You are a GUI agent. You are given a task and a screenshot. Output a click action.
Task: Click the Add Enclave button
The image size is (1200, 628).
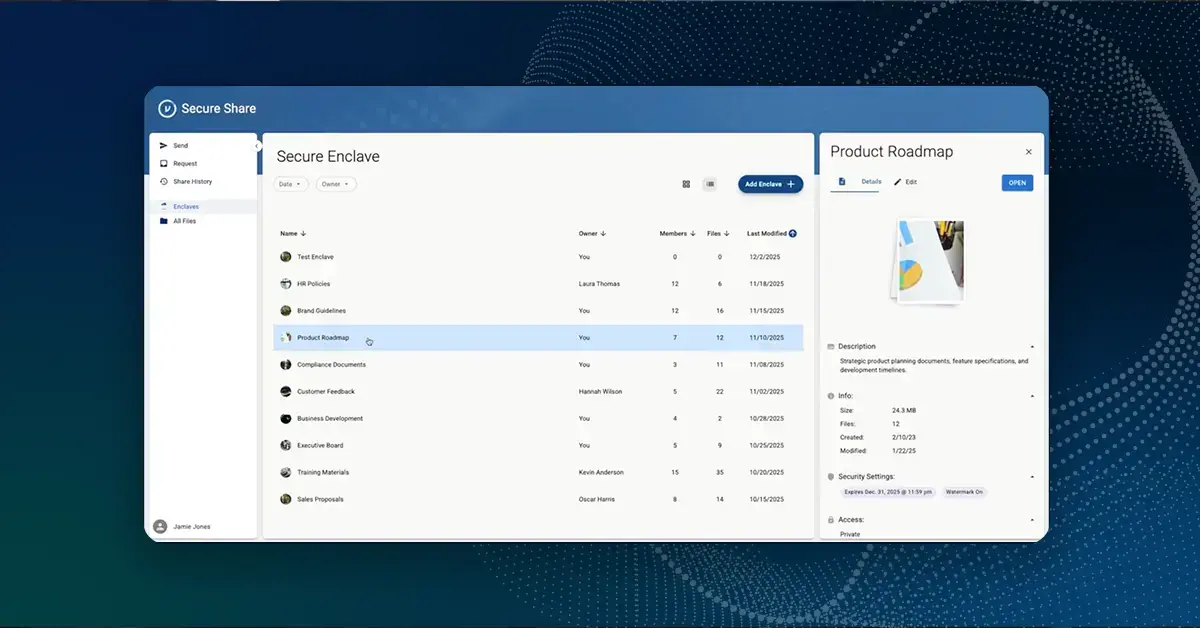click(770, 184)
